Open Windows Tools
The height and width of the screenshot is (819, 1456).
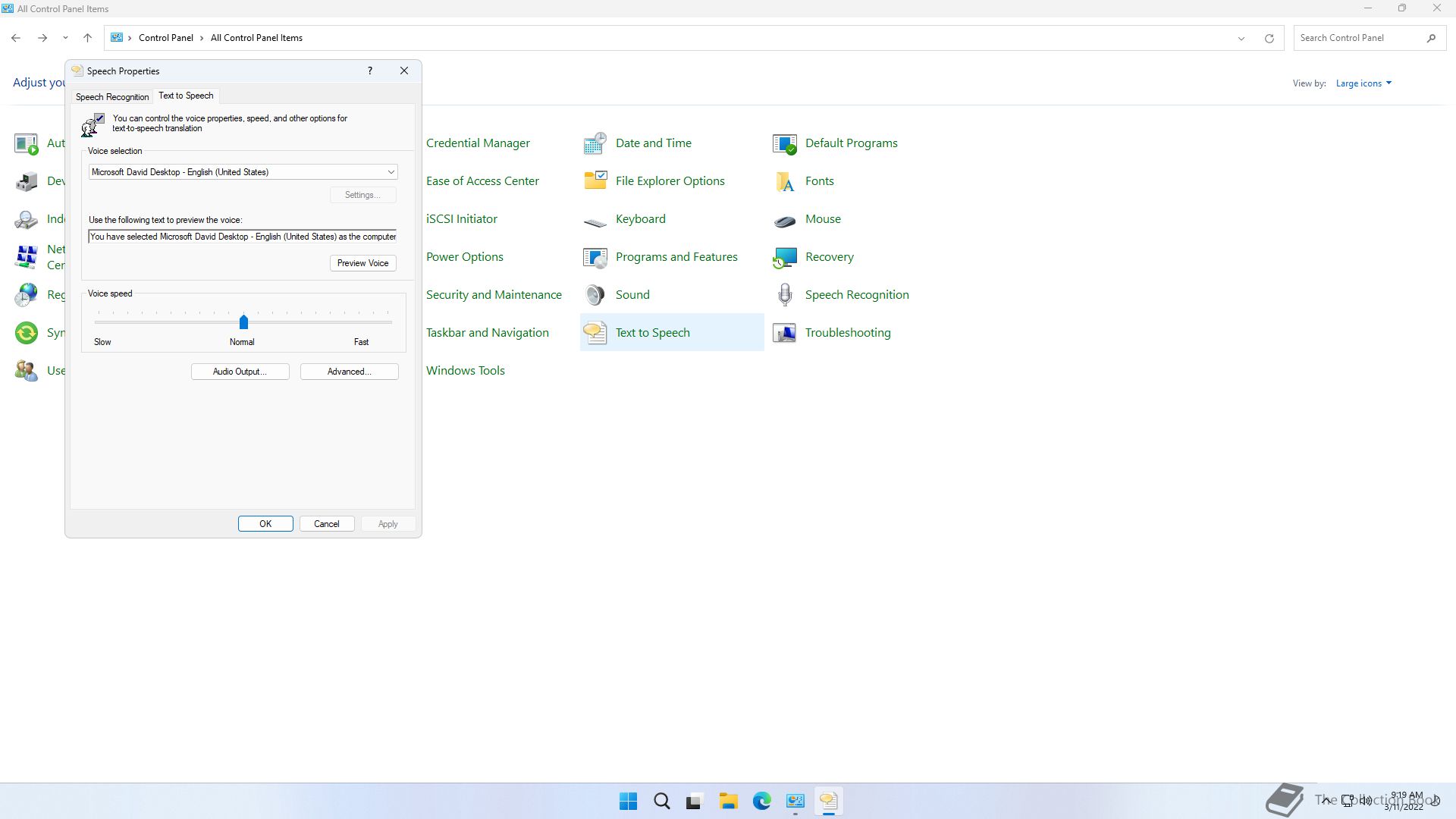465,370
